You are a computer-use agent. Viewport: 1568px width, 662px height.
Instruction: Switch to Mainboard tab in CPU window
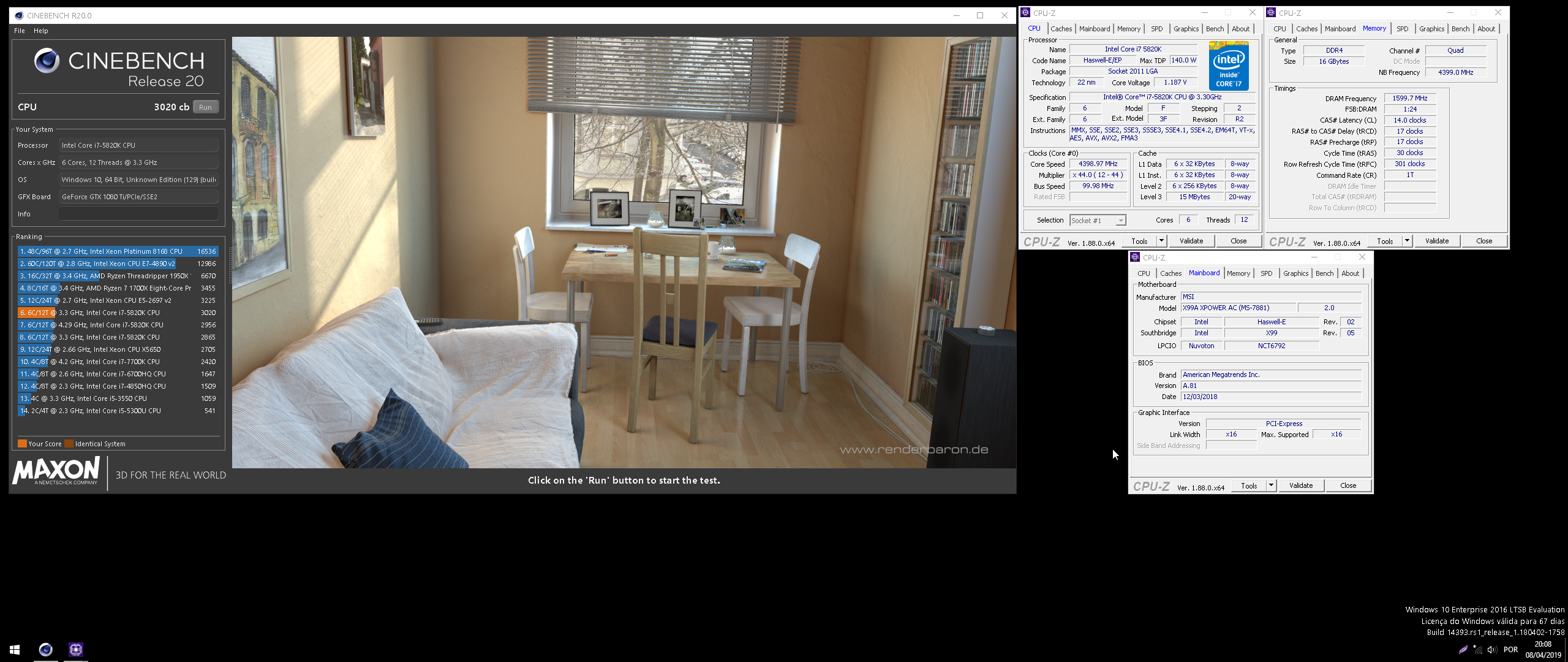click(1095, 29)
